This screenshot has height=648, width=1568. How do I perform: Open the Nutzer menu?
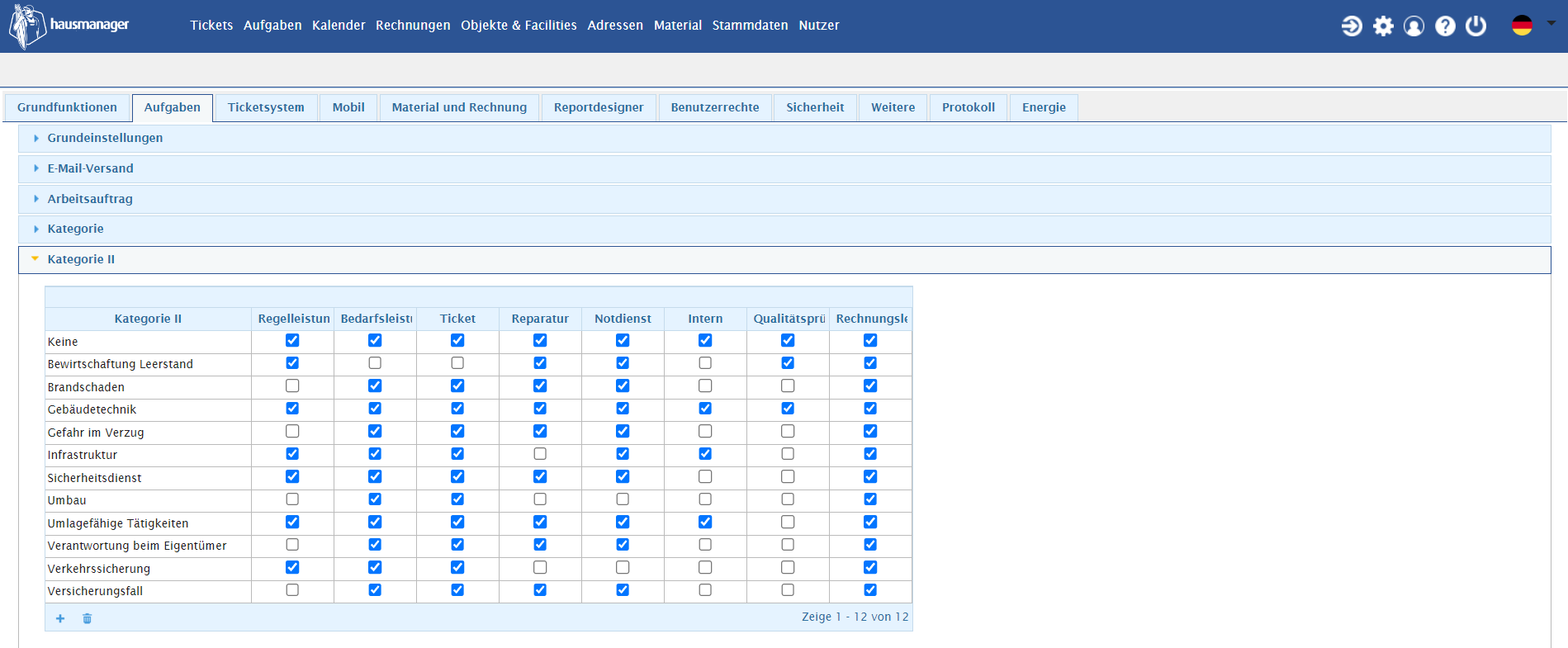pos(819,26)
